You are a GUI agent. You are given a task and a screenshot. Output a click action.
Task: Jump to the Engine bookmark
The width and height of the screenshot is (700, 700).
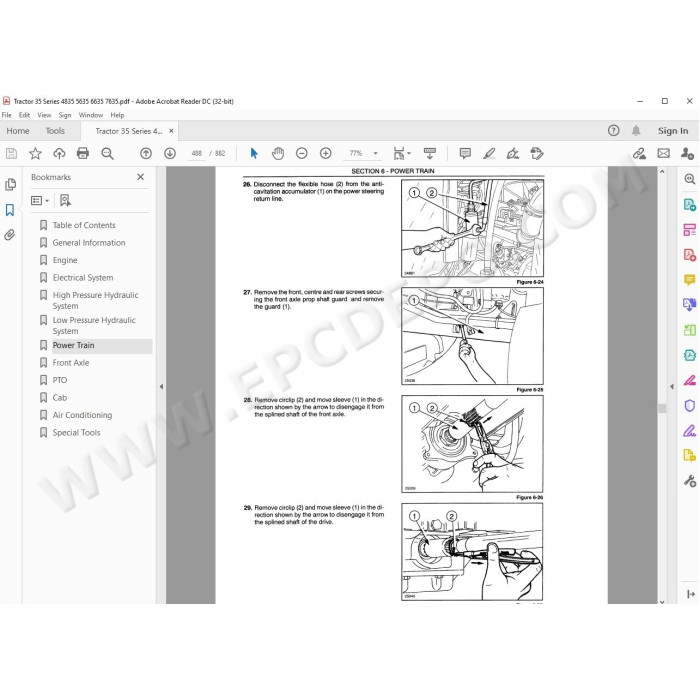65,260
